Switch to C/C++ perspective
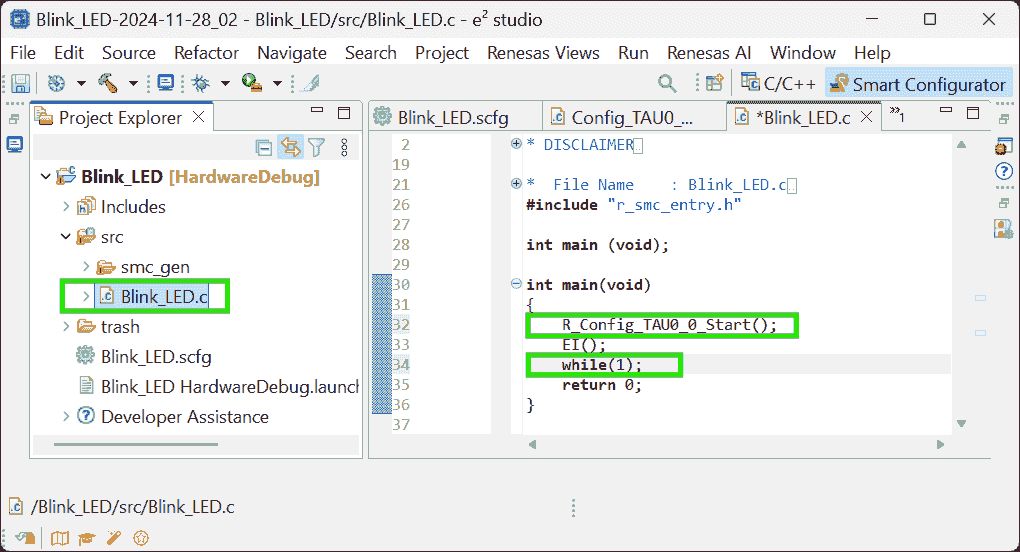The height and width of the screenshot is (552, 1020). point(778,84)
